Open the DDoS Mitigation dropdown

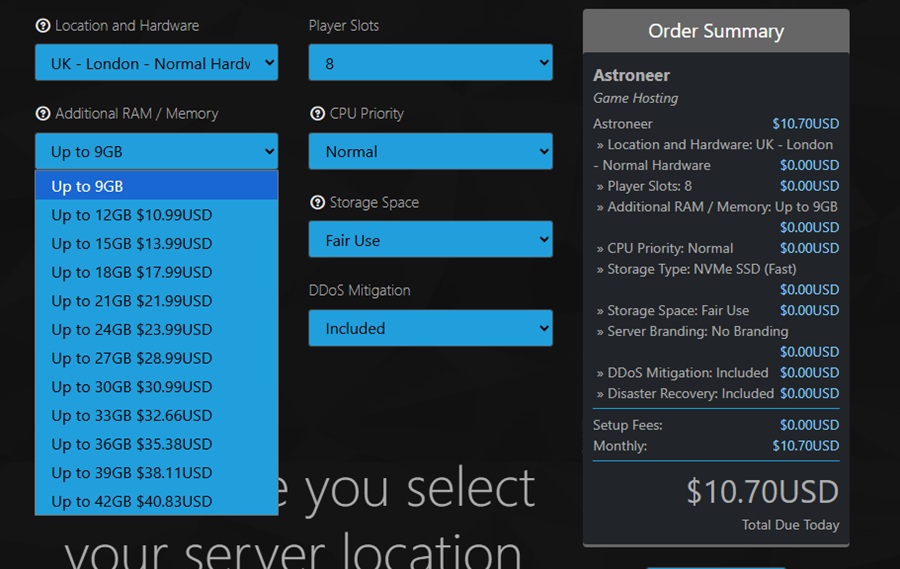coord(430,328)
